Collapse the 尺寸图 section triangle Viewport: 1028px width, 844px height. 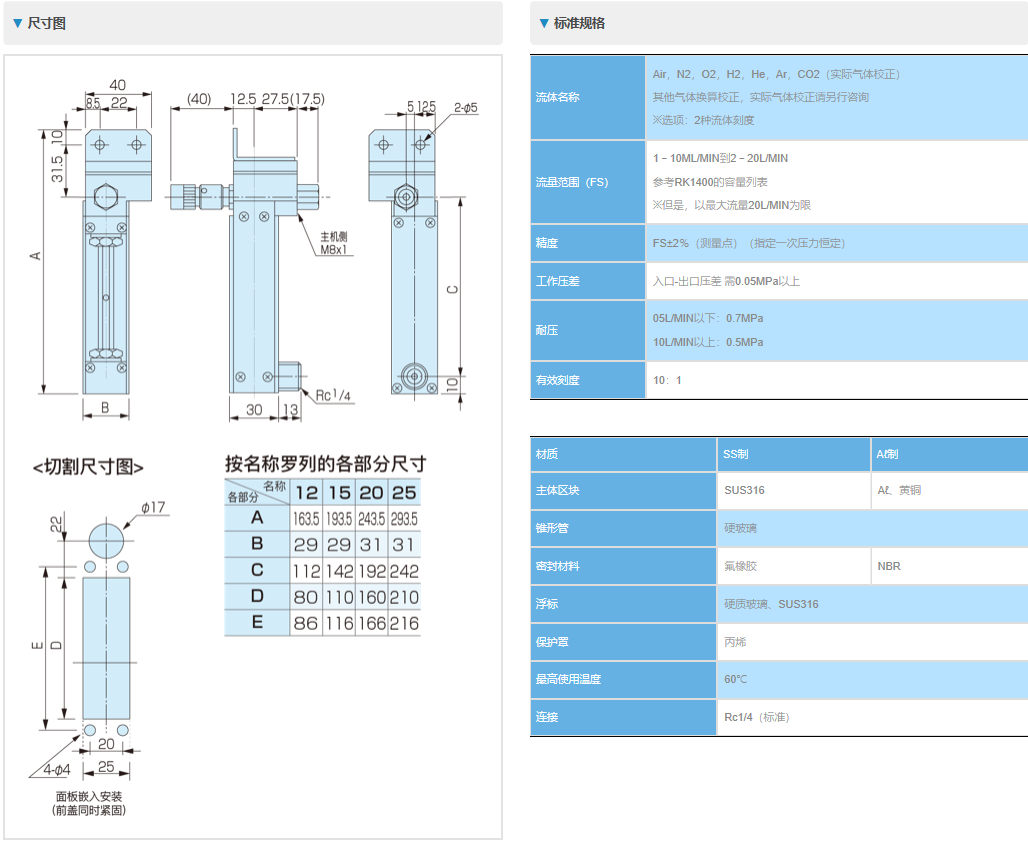(x=18, y=24)
